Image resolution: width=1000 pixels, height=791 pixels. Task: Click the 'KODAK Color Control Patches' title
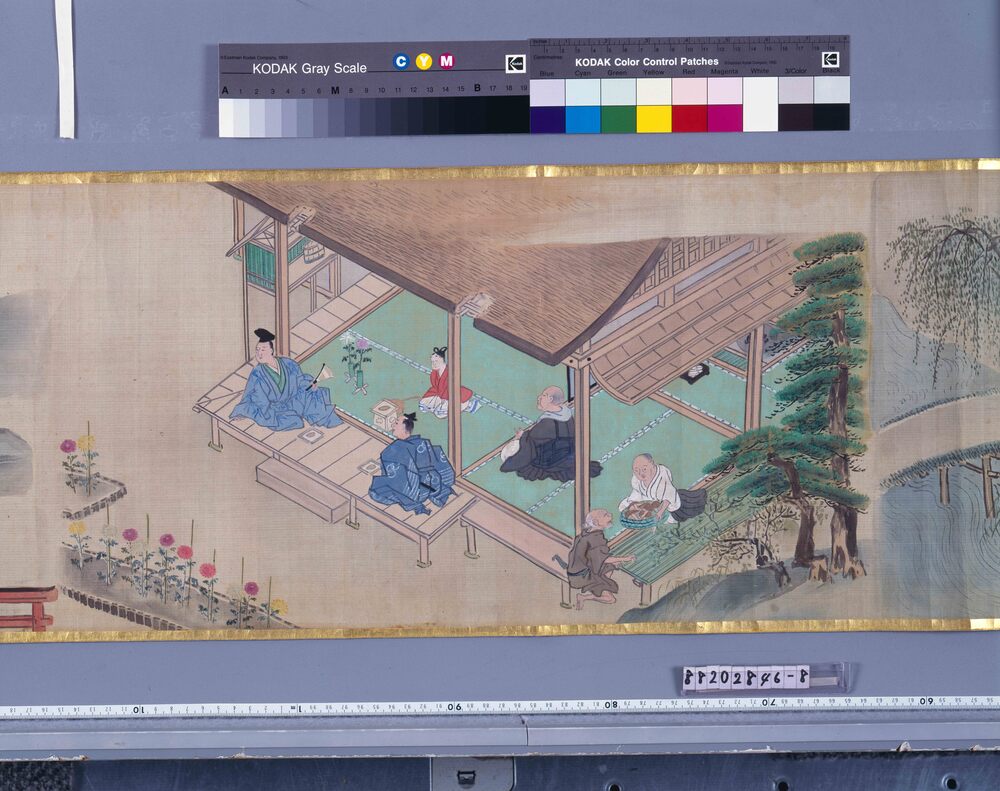647,62
